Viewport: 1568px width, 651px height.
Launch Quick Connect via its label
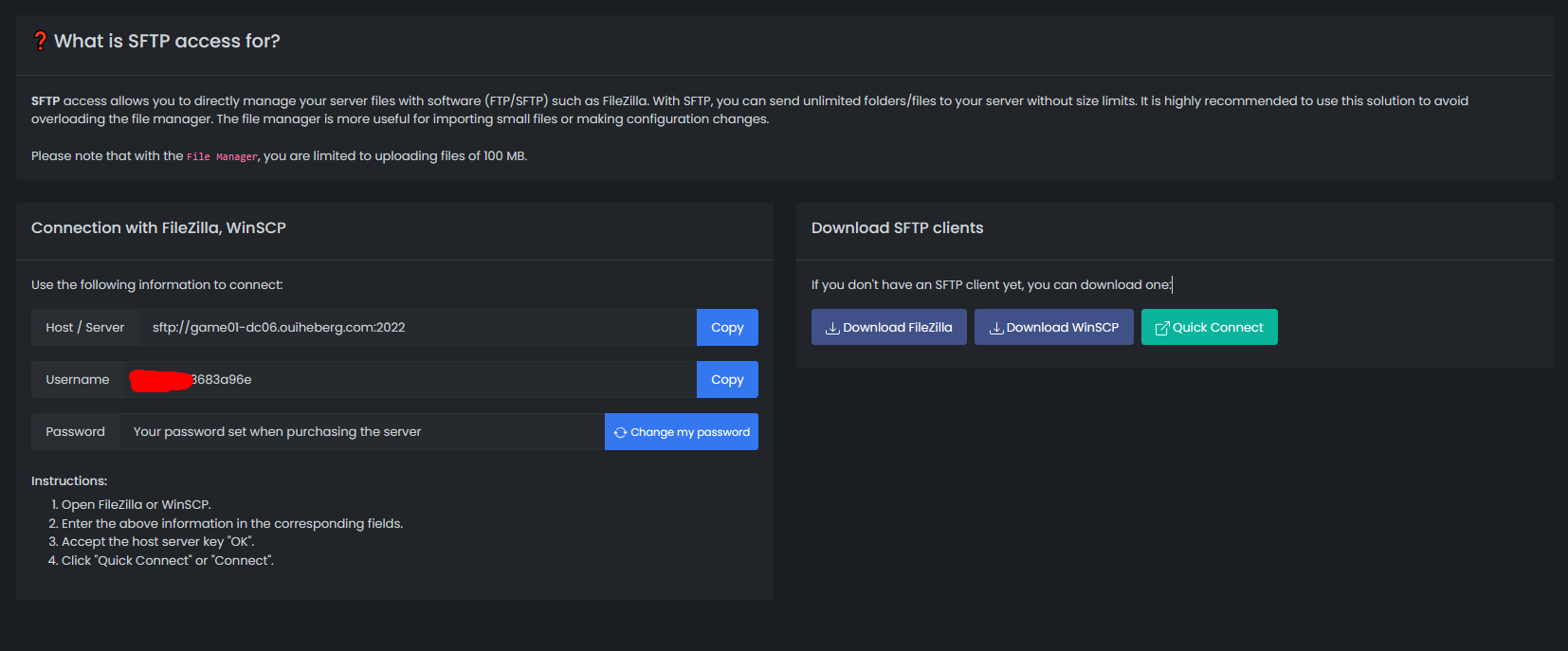point(1217,327)
